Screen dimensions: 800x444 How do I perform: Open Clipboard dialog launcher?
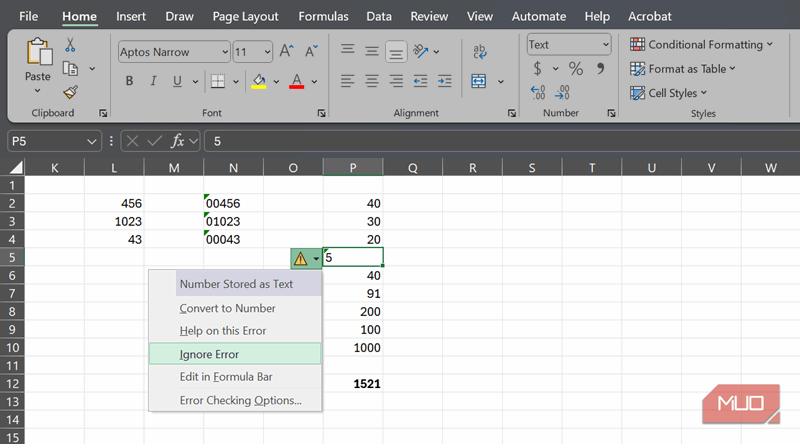pos(103,113)
